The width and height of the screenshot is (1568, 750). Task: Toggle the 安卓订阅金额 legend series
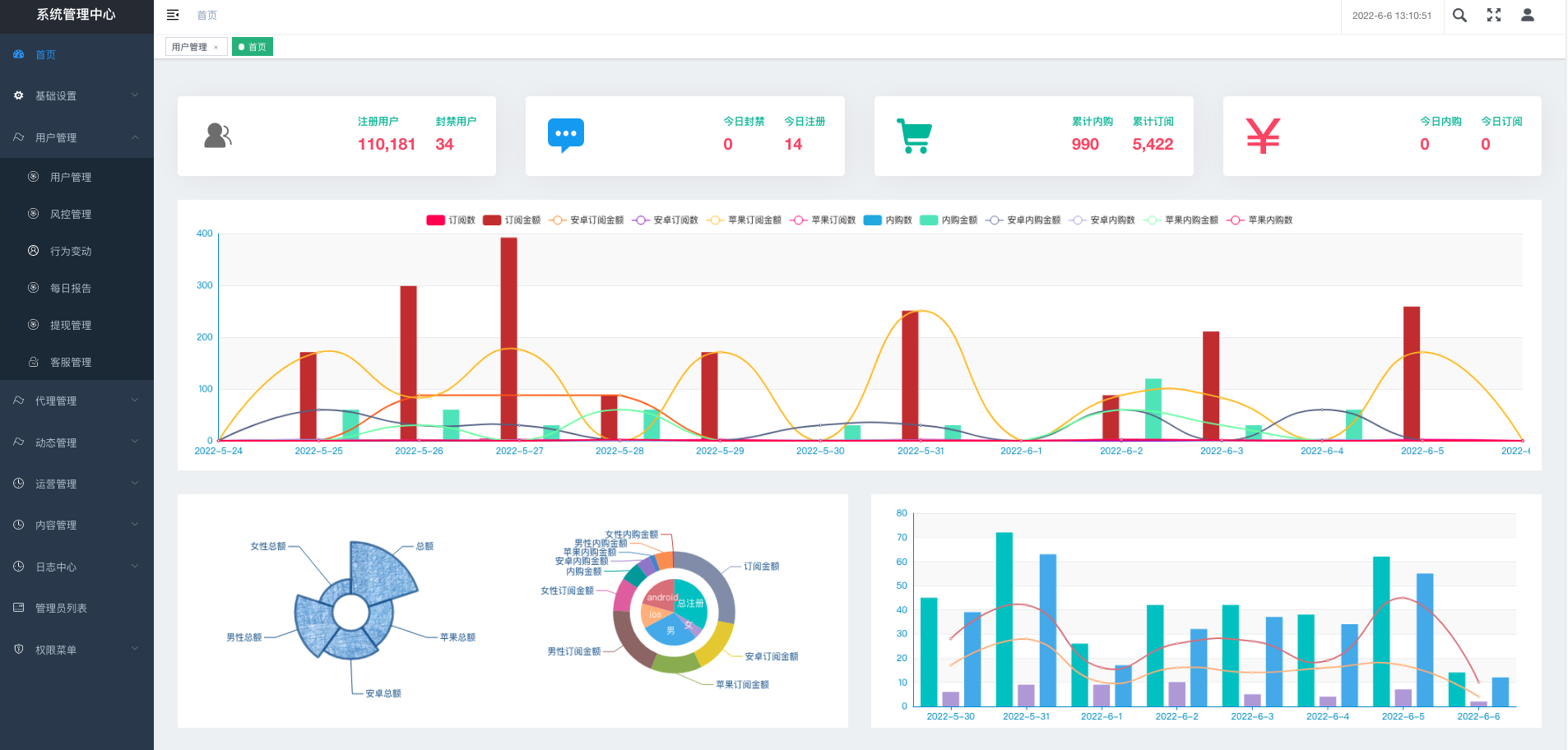point(586,220)
